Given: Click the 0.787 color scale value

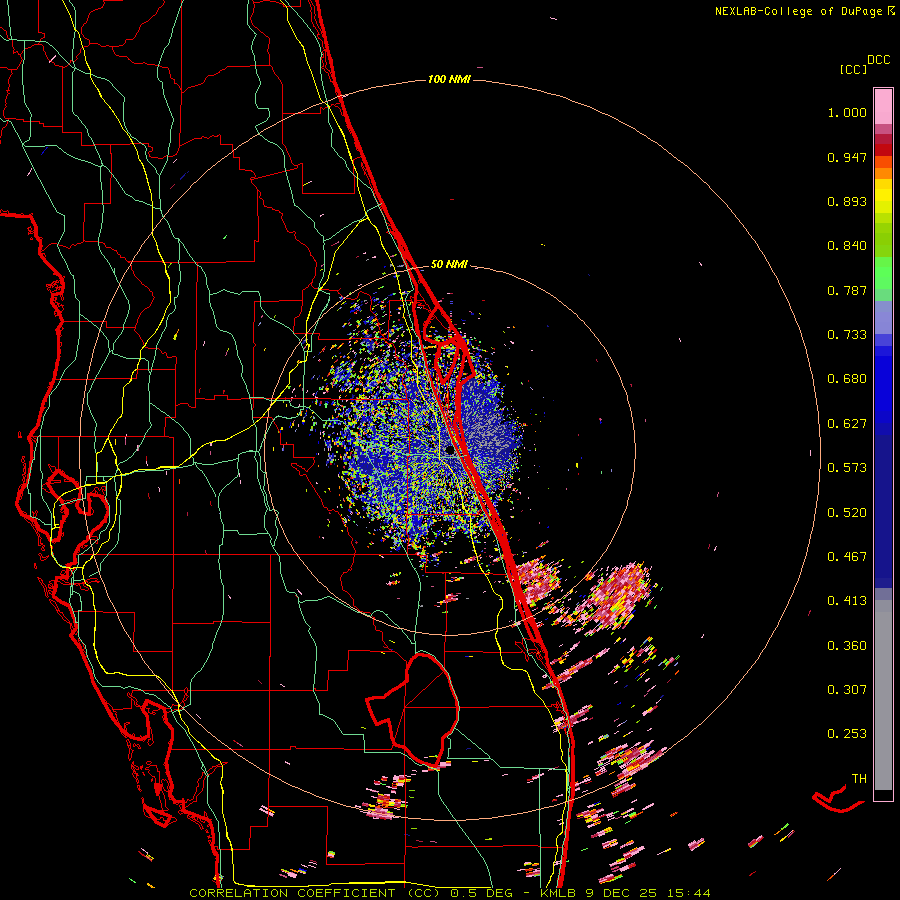Looking at the screenshot, I should pyautogui.click(x=847, y=290).
